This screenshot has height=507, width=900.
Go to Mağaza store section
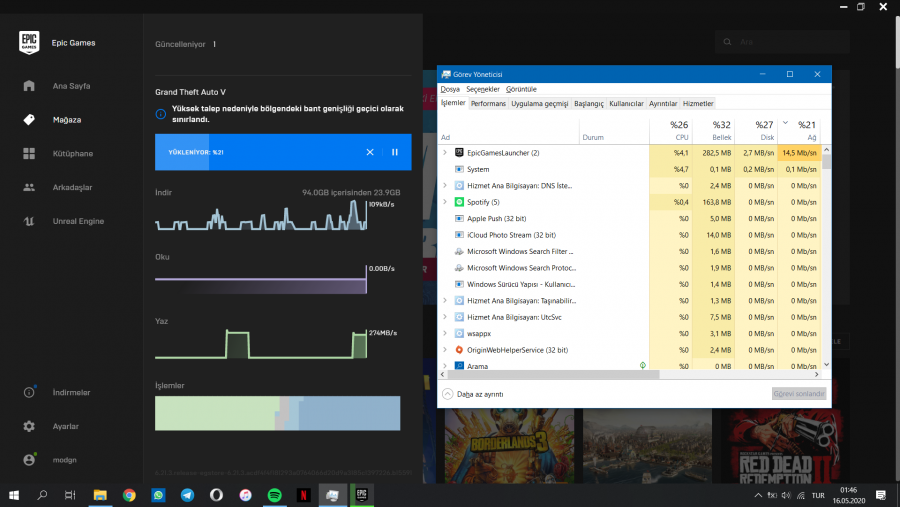[x=66, y=119]
